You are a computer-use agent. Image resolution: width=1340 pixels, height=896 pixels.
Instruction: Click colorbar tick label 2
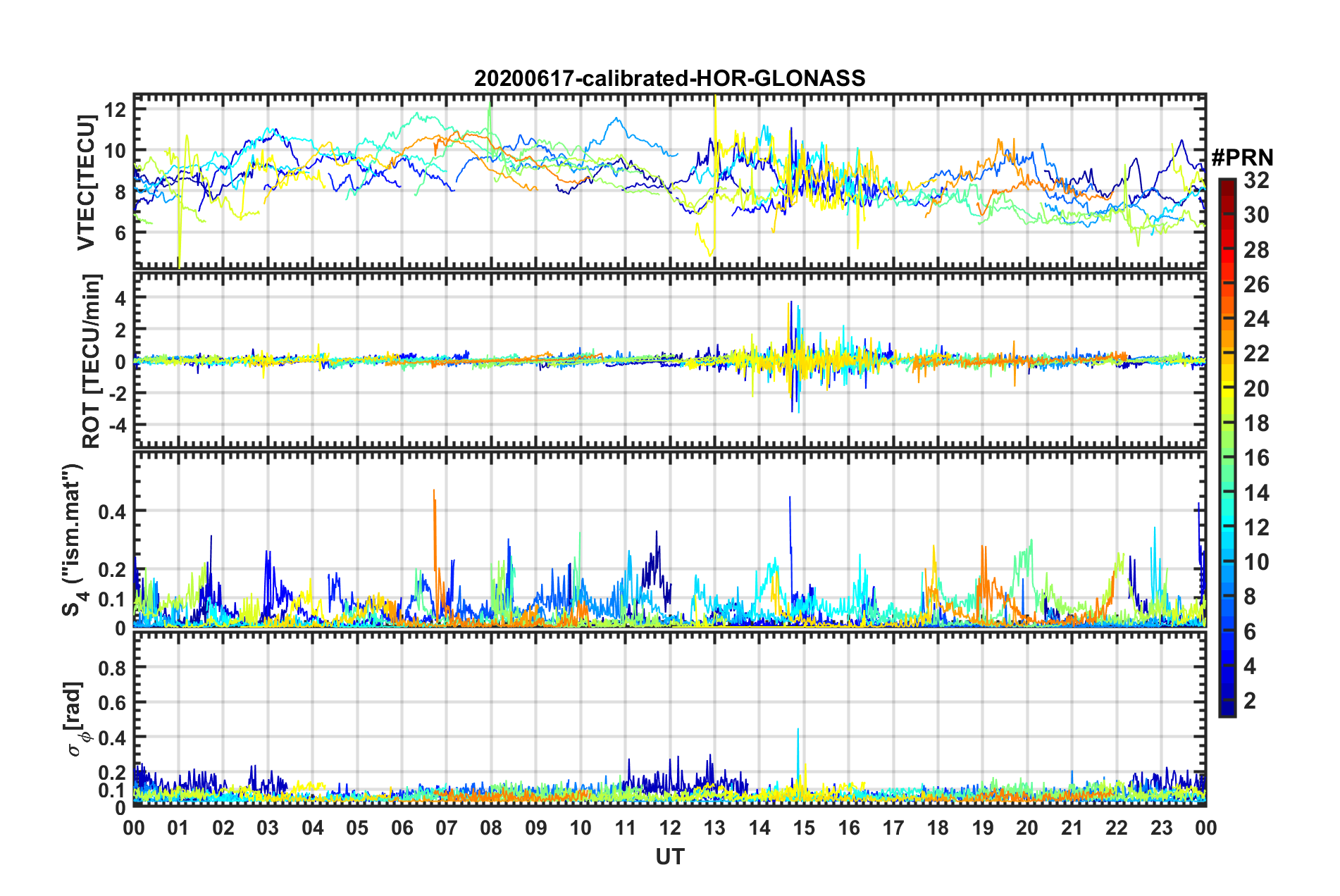point(1250,701)
